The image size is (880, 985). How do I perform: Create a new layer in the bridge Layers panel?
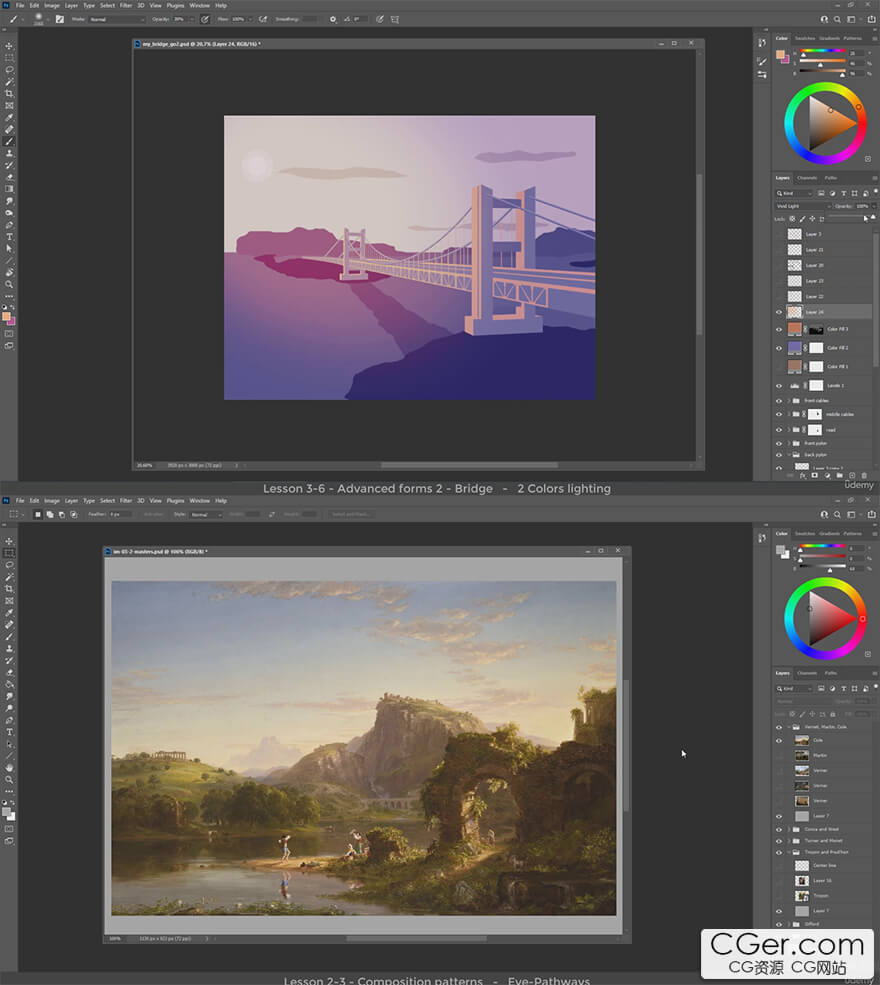click(852, 476)
